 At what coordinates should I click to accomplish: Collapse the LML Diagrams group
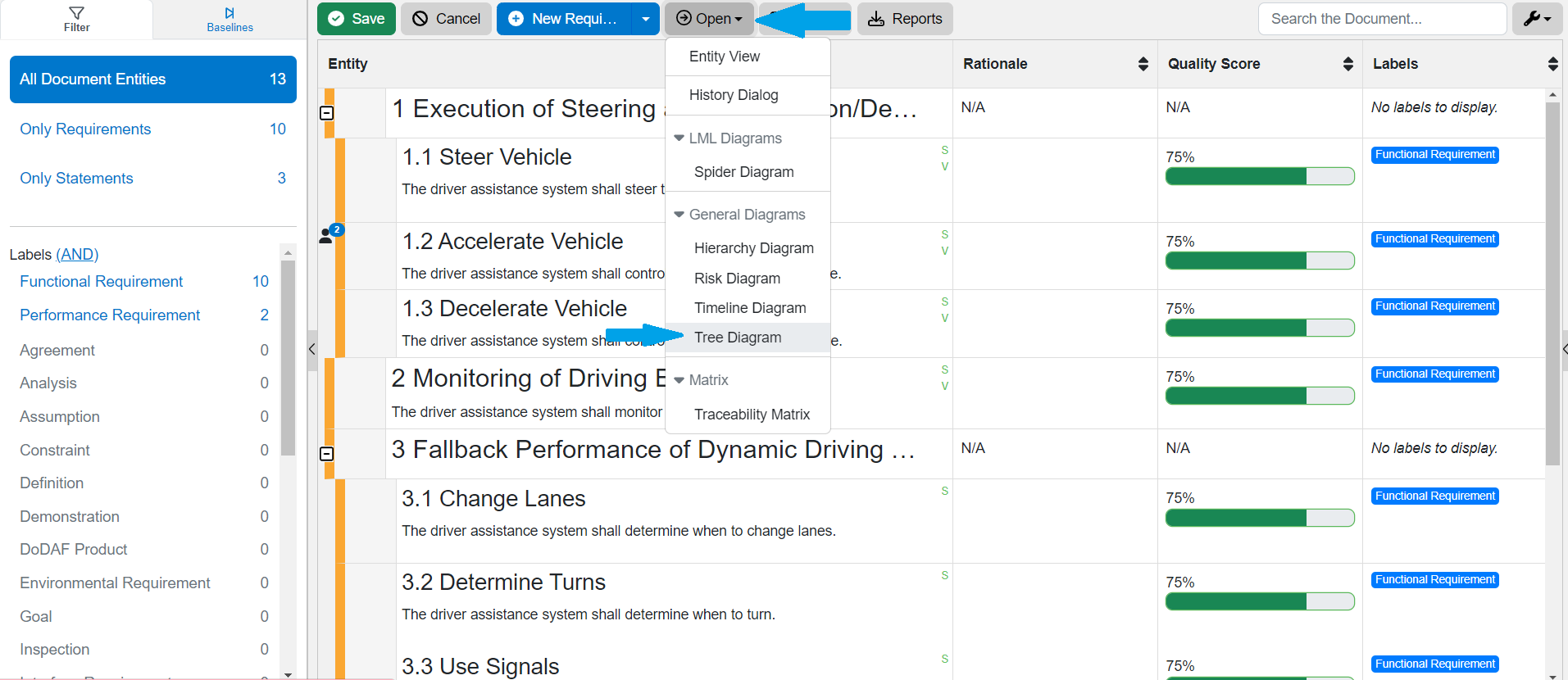[x=679, y=138]
